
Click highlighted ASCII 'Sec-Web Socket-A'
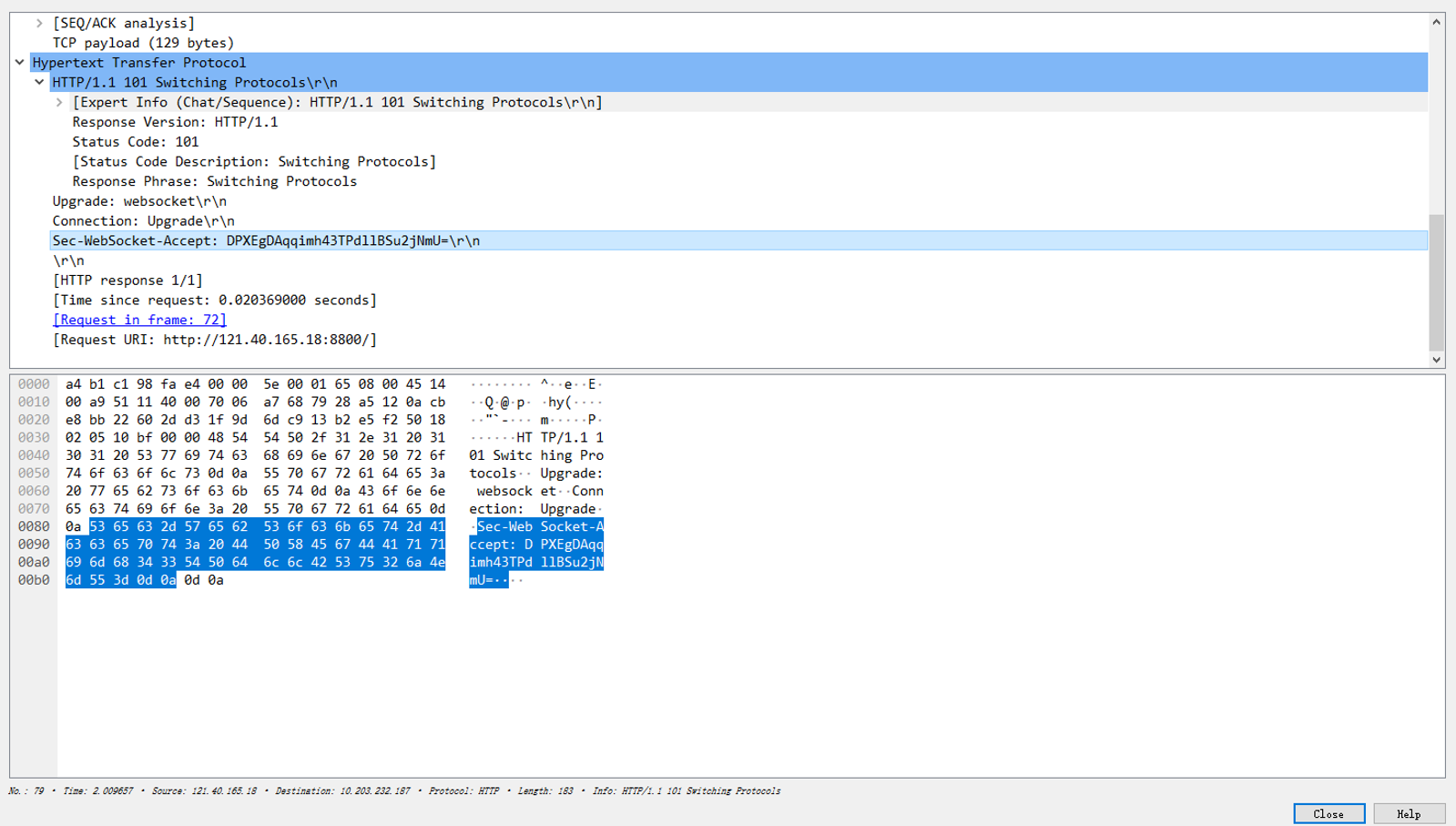pos(540,526)
